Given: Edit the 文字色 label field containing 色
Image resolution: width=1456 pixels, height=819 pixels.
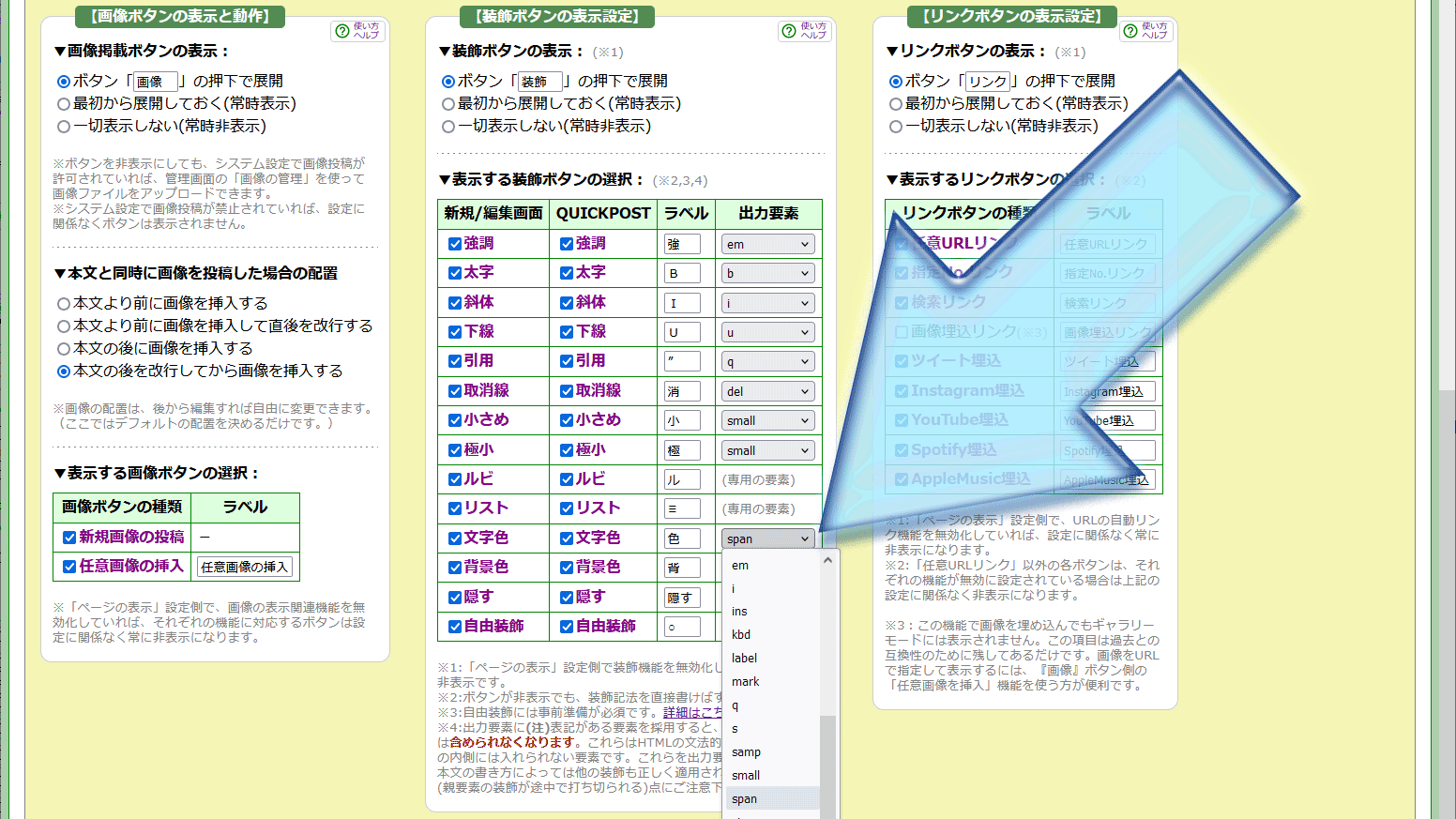Looking at the screenshot, I should click(x=682, y=538).
